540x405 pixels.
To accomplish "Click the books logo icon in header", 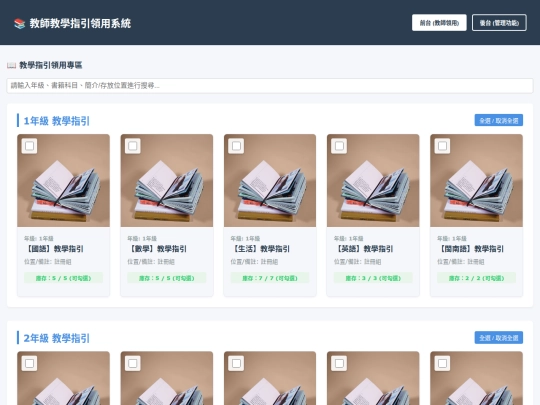I will click(x=20, y=23).
